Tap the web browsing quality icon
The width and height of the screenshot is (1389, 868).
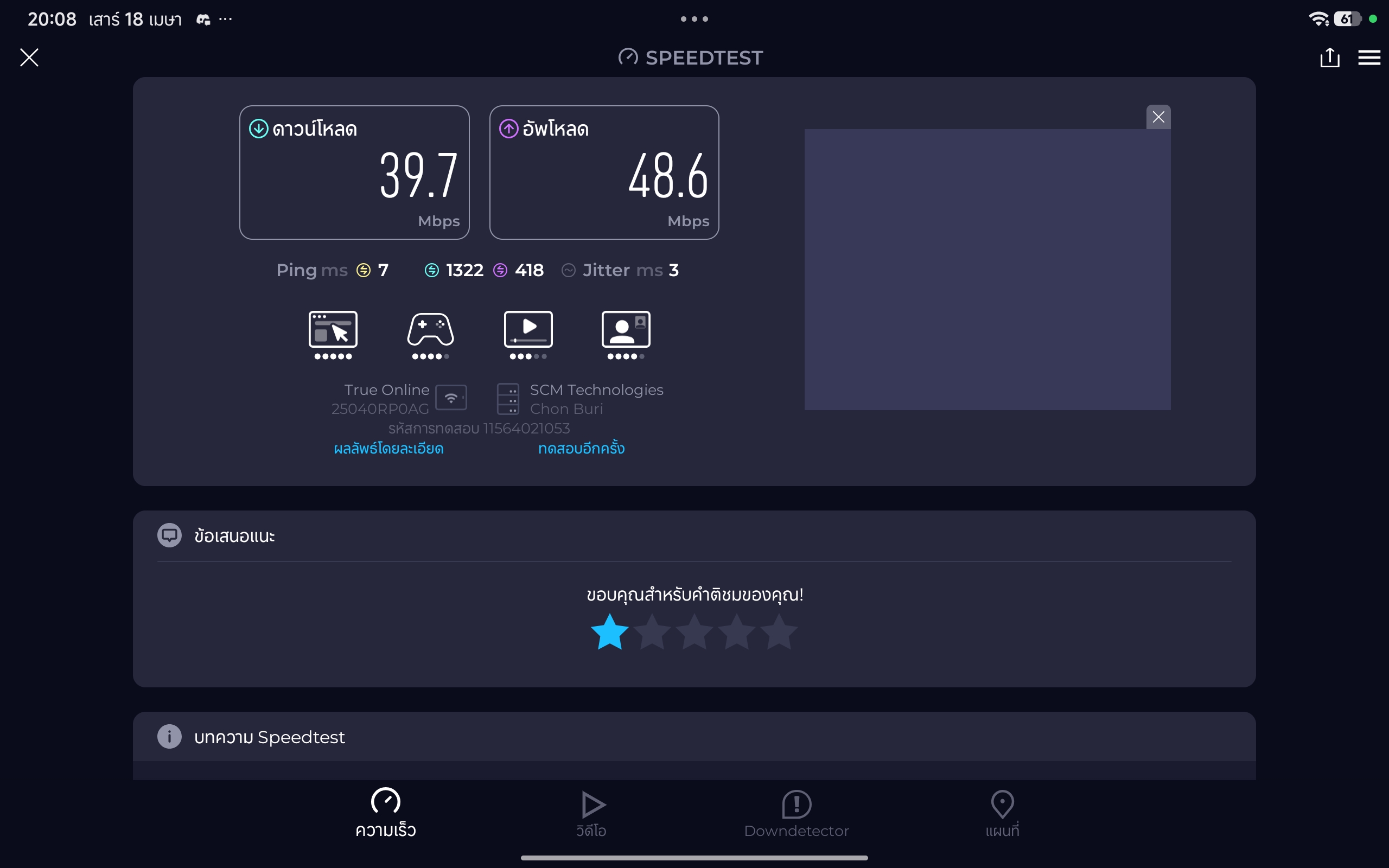click(x=333, y=329)
